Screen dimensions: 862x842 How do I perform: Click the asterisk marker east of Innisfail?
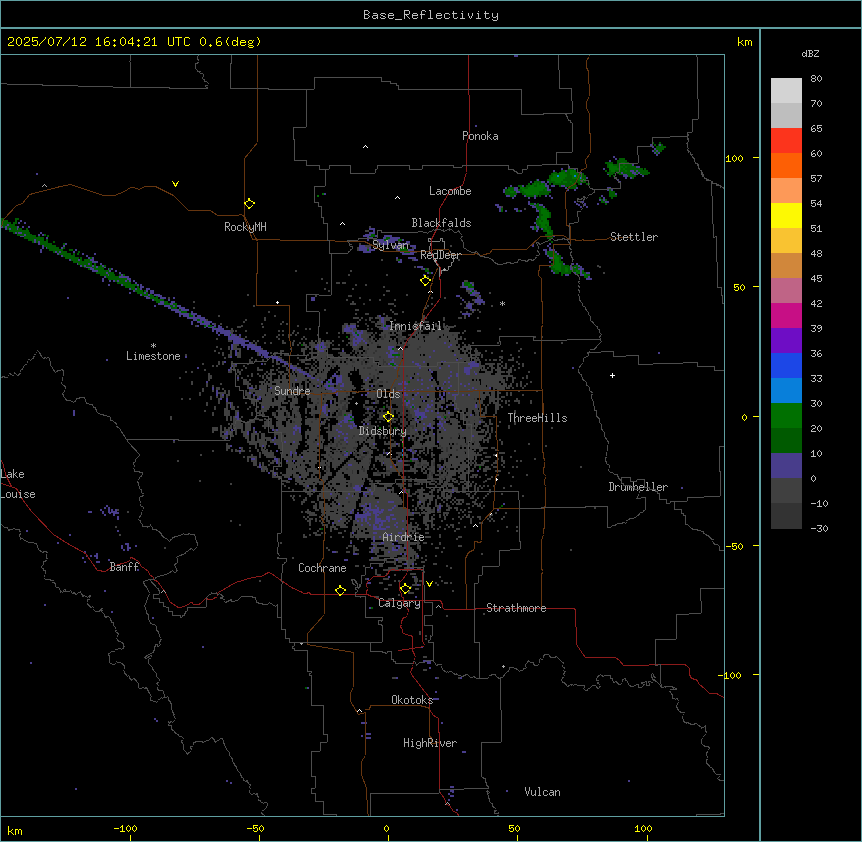pos(502,303)
